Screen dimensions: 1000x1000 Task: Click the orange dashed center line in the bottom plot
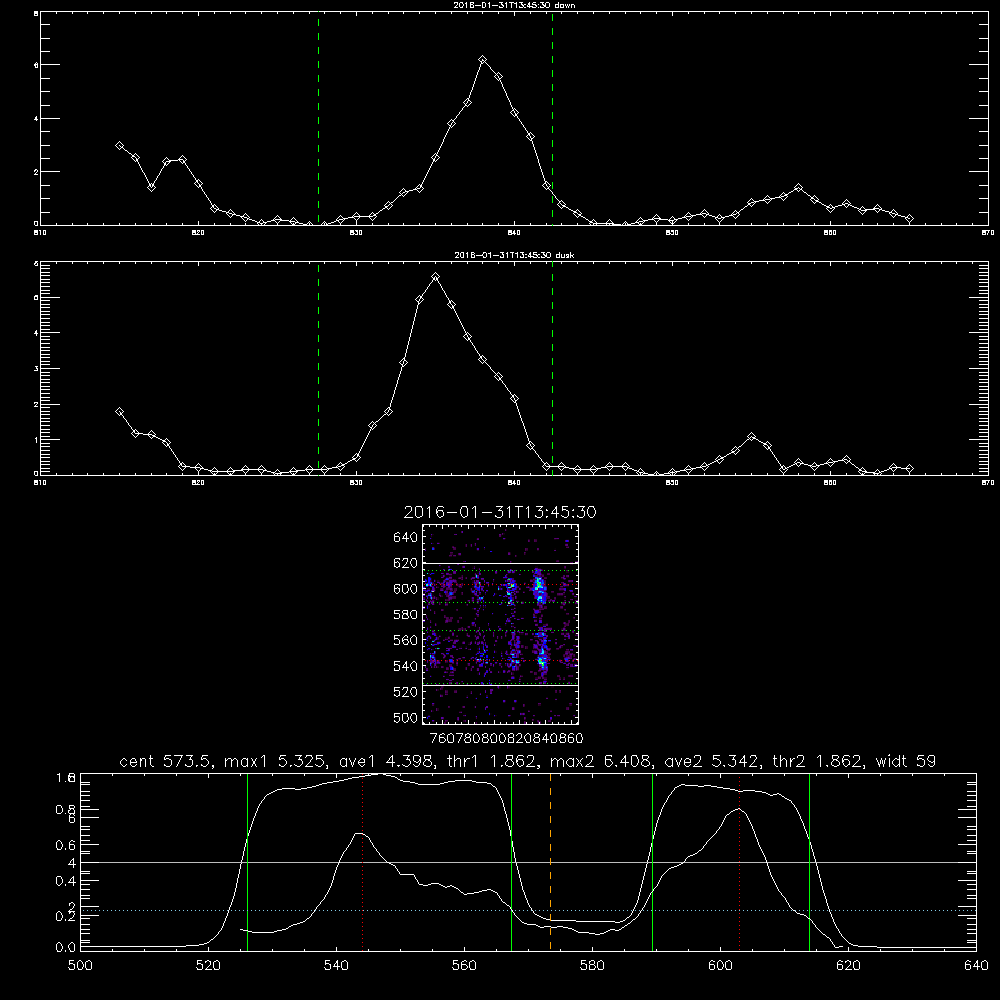click(550, 861)
